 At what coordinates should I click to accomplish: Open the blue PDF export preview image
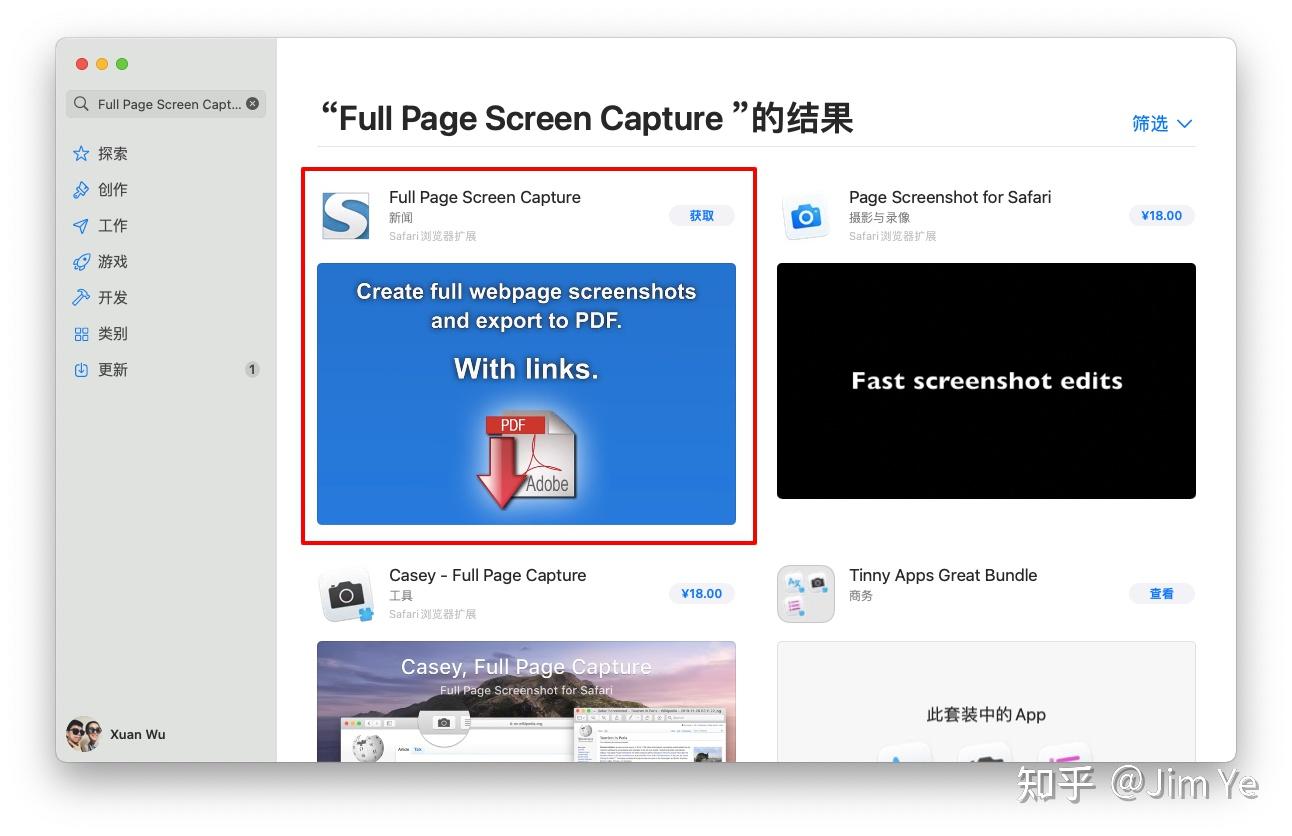(x=526, y=394)
